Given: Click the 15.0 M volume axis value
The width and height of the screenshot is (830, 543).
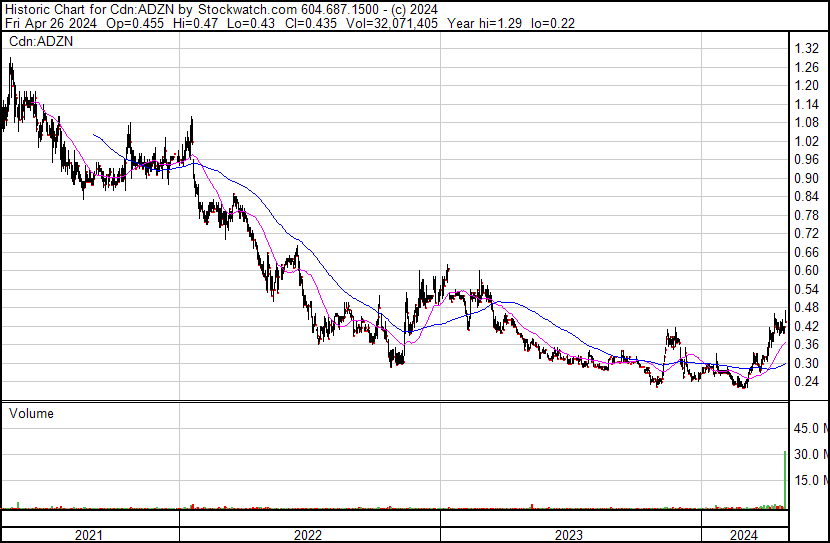Looking at the screenshot, I should (811, 480).
